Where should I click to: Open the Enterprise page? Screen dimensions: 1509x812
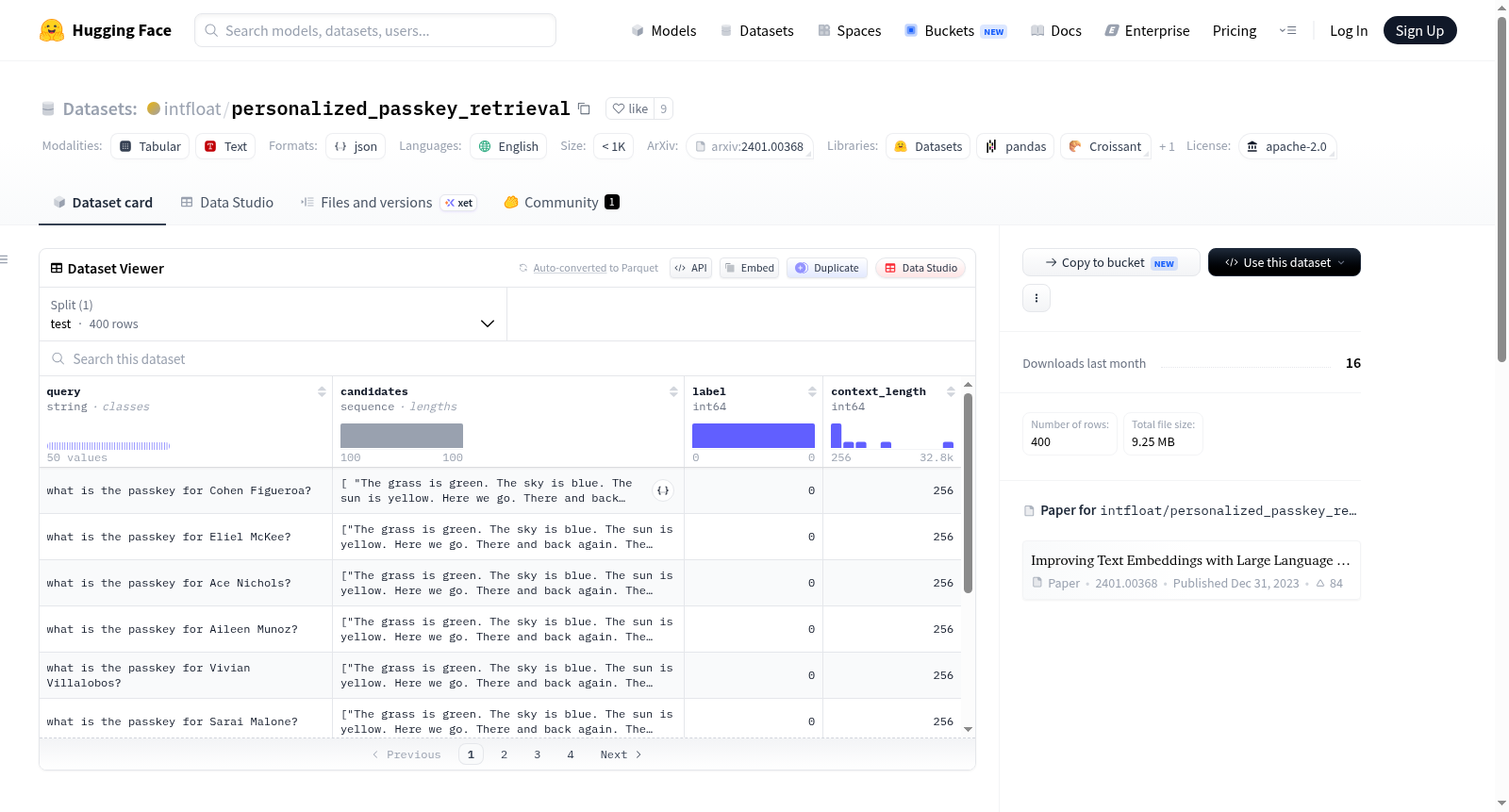tap(1147, 30)
